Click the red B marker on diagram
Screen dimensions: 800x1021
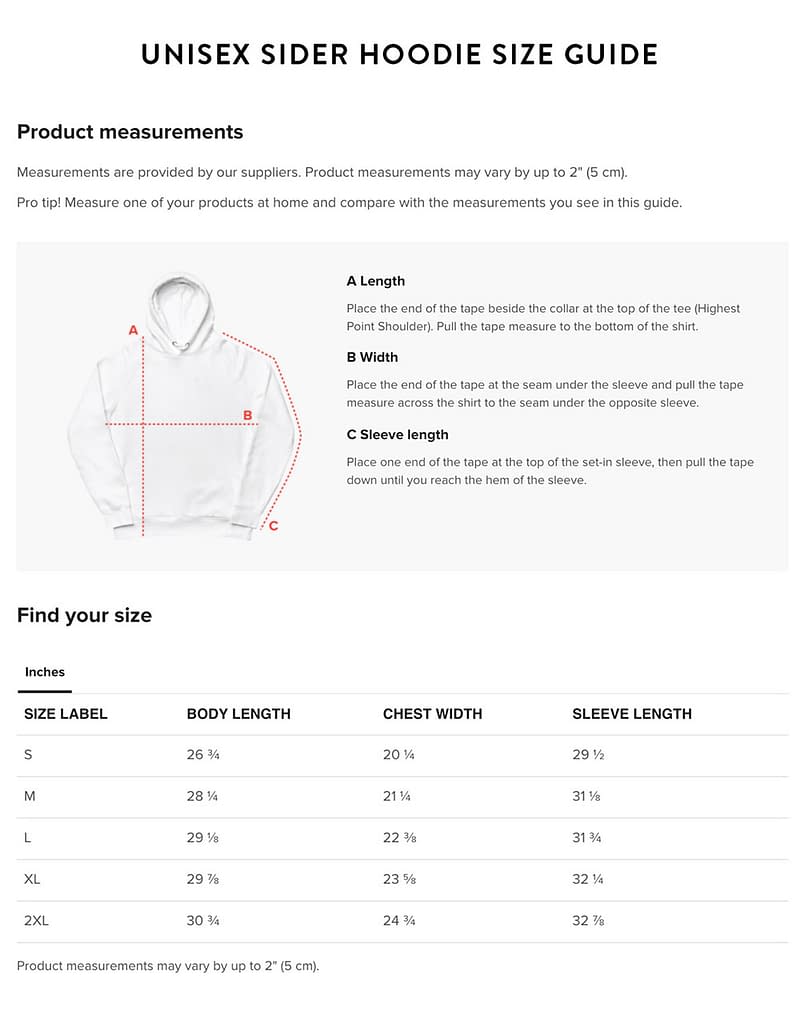pos(247,415)
